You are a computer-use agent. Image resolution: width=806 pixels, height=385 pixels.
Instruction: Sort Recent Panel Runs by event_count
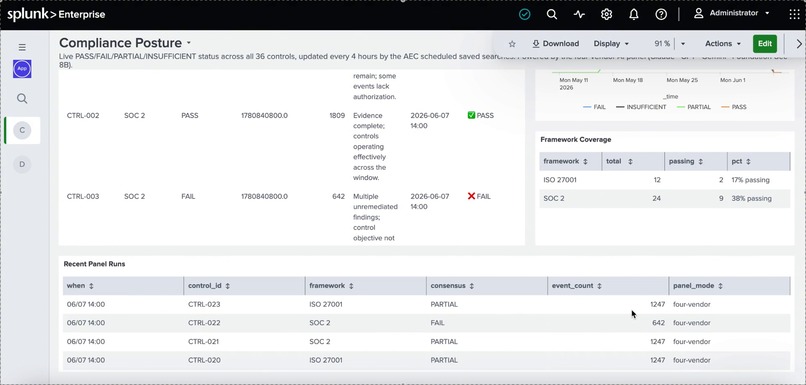tap(608, 286)
